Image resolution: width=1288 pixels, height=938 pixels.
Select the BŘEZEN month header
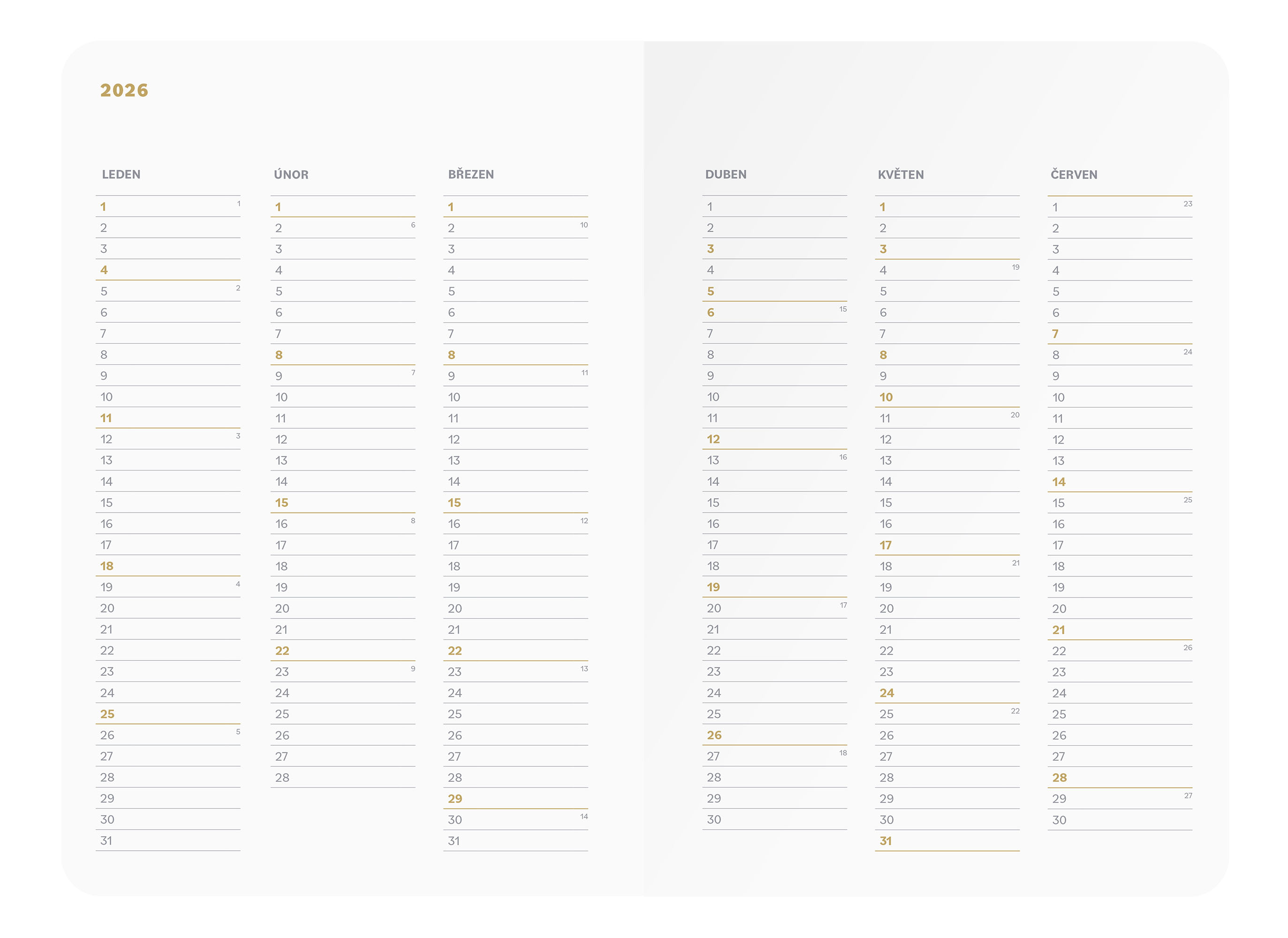point(471,174)
